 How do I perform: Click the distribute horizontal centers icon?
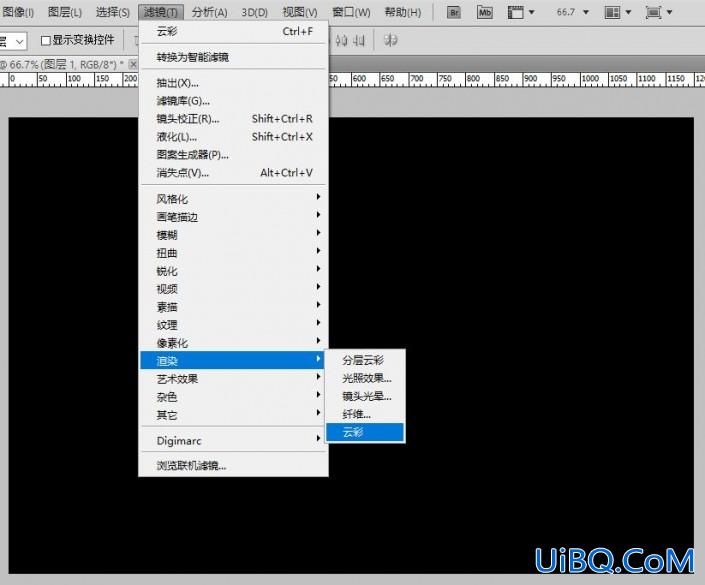point(341,41)
